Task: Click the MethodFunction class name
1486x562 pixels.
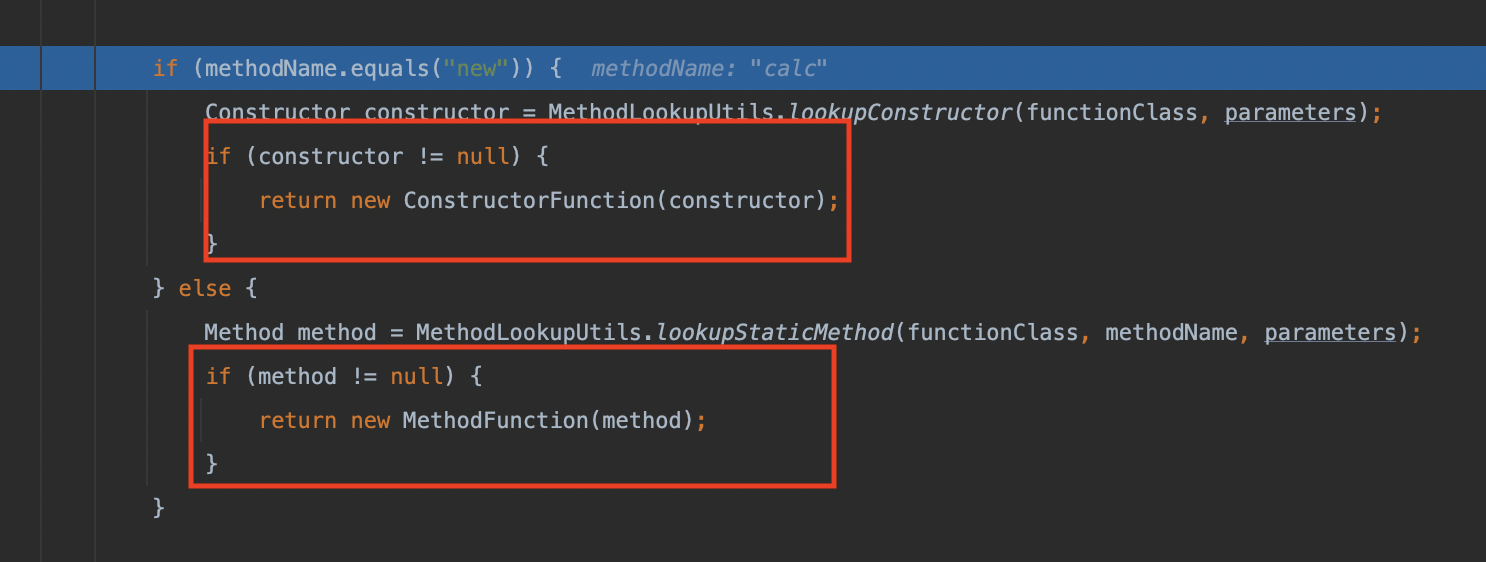Action: click(496, 420)
